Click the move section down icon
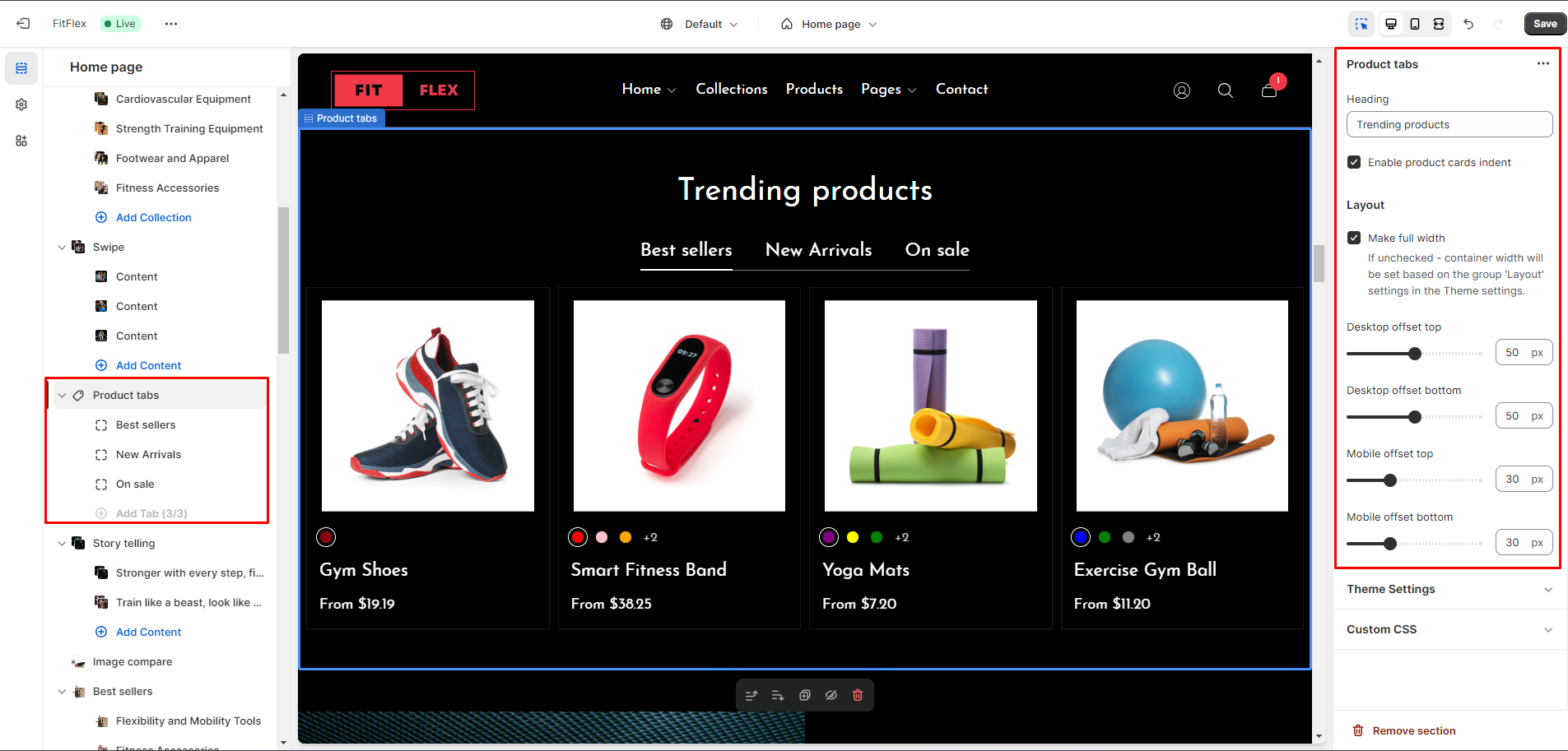The height and width of the screenshot is (751, 1568). (778, 695)
